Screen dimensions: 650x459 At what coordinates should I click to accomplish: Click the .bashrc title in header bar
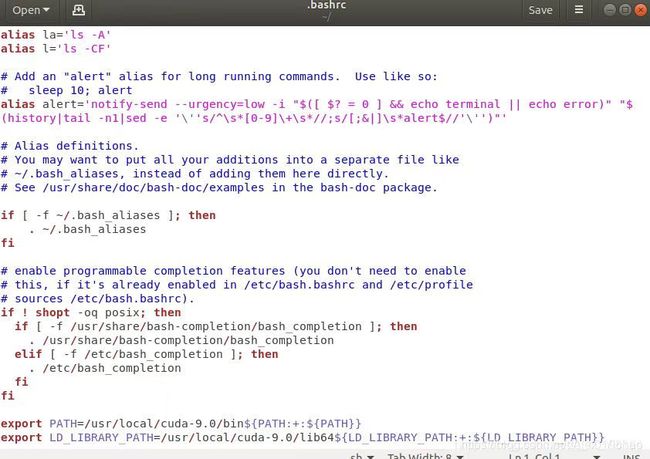(326, 5)
